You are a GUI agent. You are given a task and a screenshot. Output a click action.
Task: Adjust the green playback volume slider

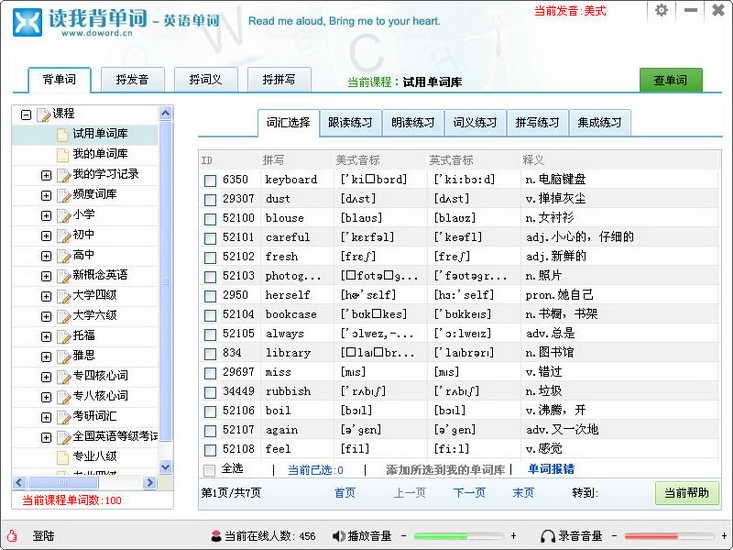(x=459, y=536)
